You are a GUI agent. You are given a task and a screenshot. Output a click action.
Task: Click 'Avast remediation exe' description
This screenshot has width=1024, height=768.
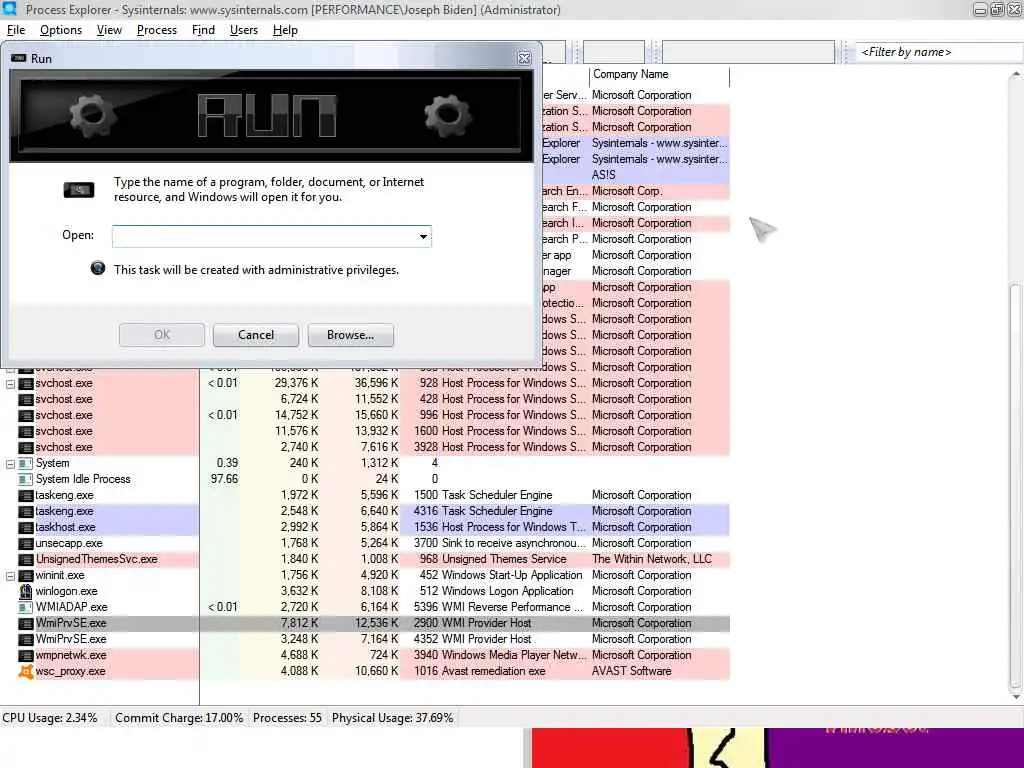click(x=493, y=671)
